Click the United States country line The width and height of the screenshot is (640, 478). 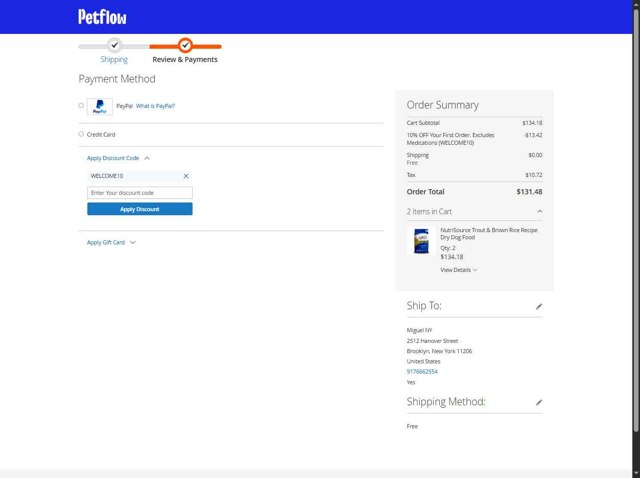[423, 361]
